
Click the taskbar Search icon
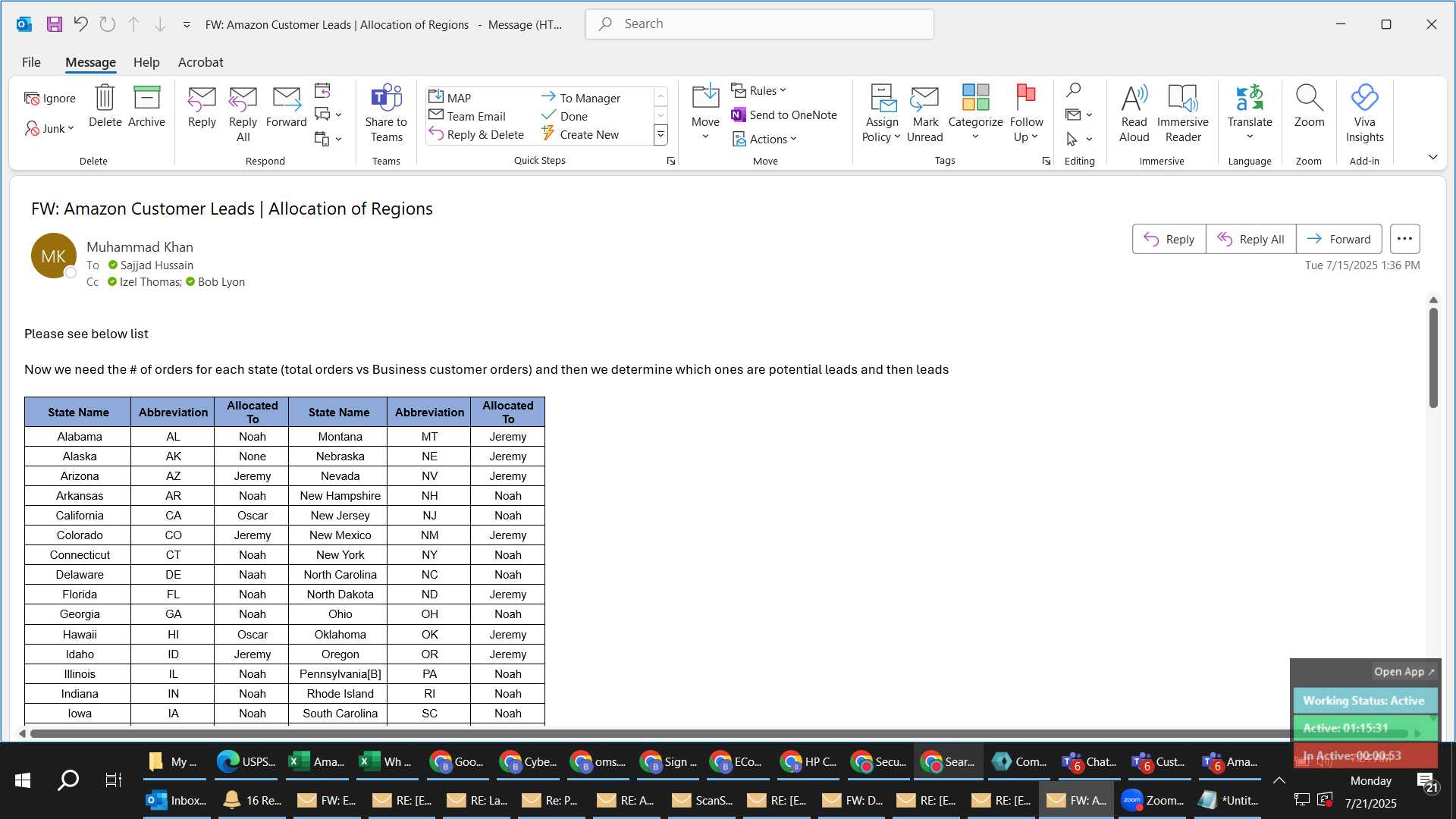pyautogui.click(x=68, y=780)
